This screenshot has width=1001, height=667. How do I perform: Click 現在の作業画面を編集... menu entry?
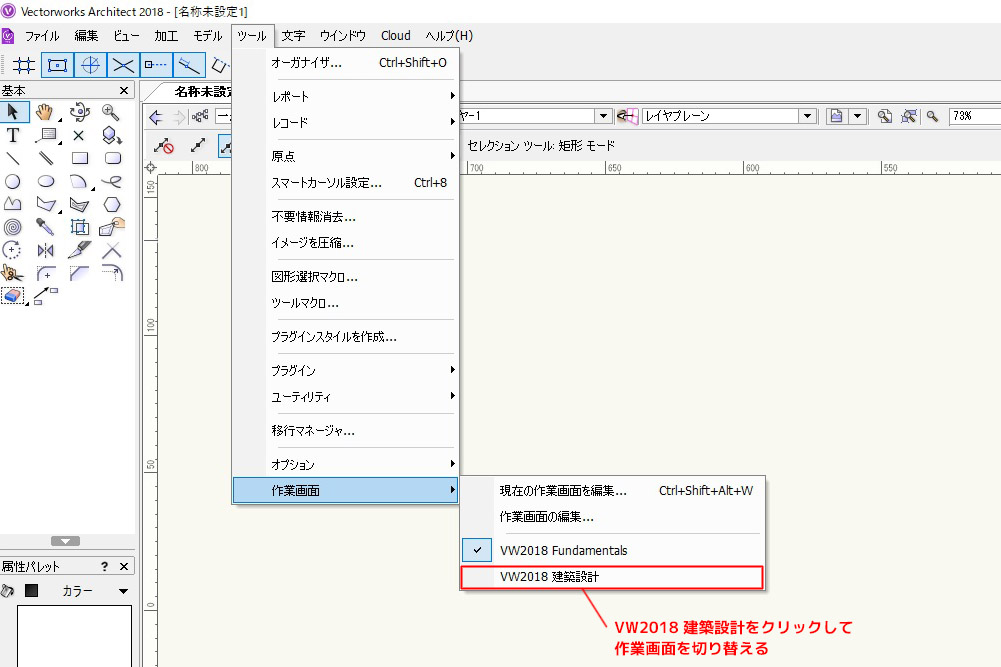(x=612, y=490)
